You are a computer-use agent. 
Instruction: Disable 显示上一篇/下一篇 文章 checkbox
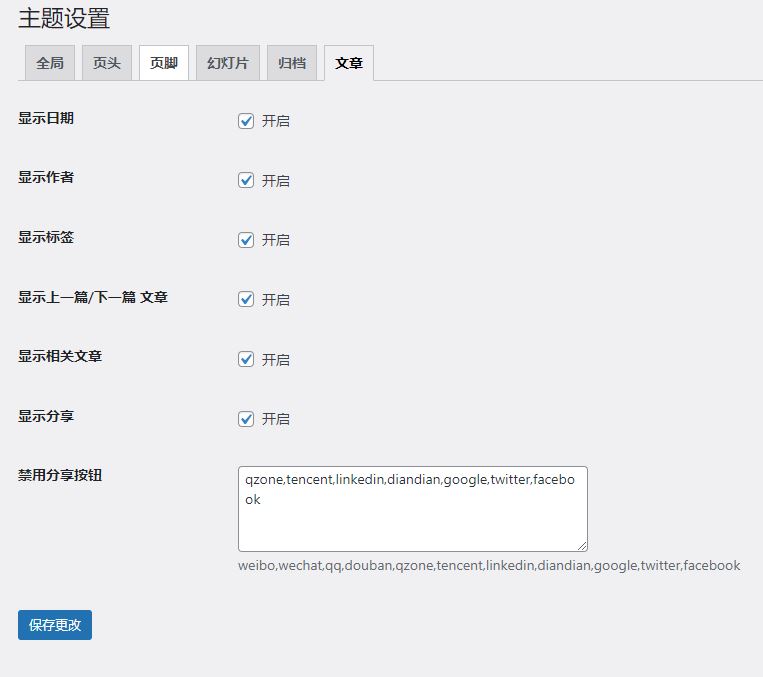246,299
